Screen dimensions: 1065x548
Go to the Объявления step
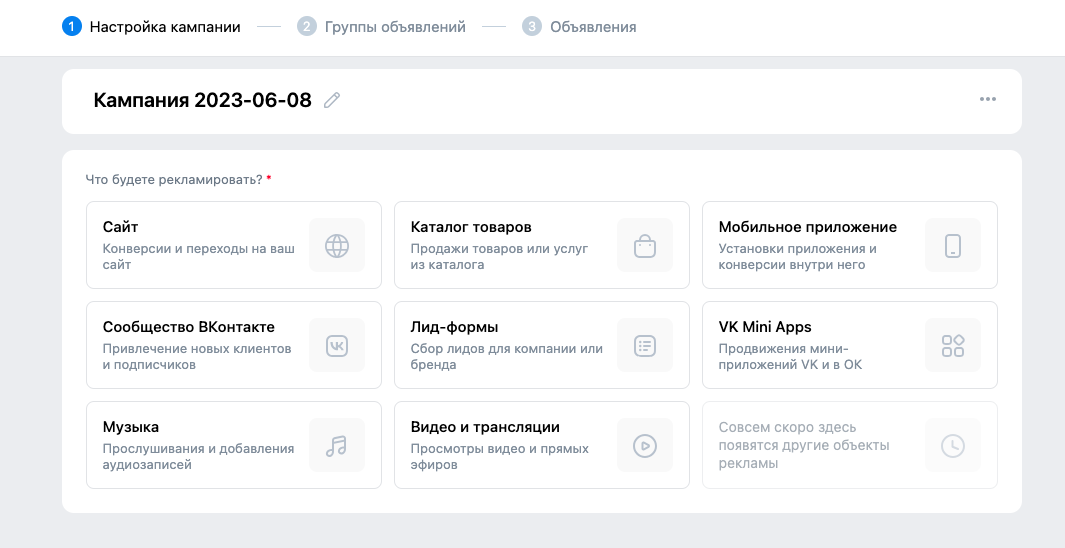pyautogui.click(x=579, y=27)
